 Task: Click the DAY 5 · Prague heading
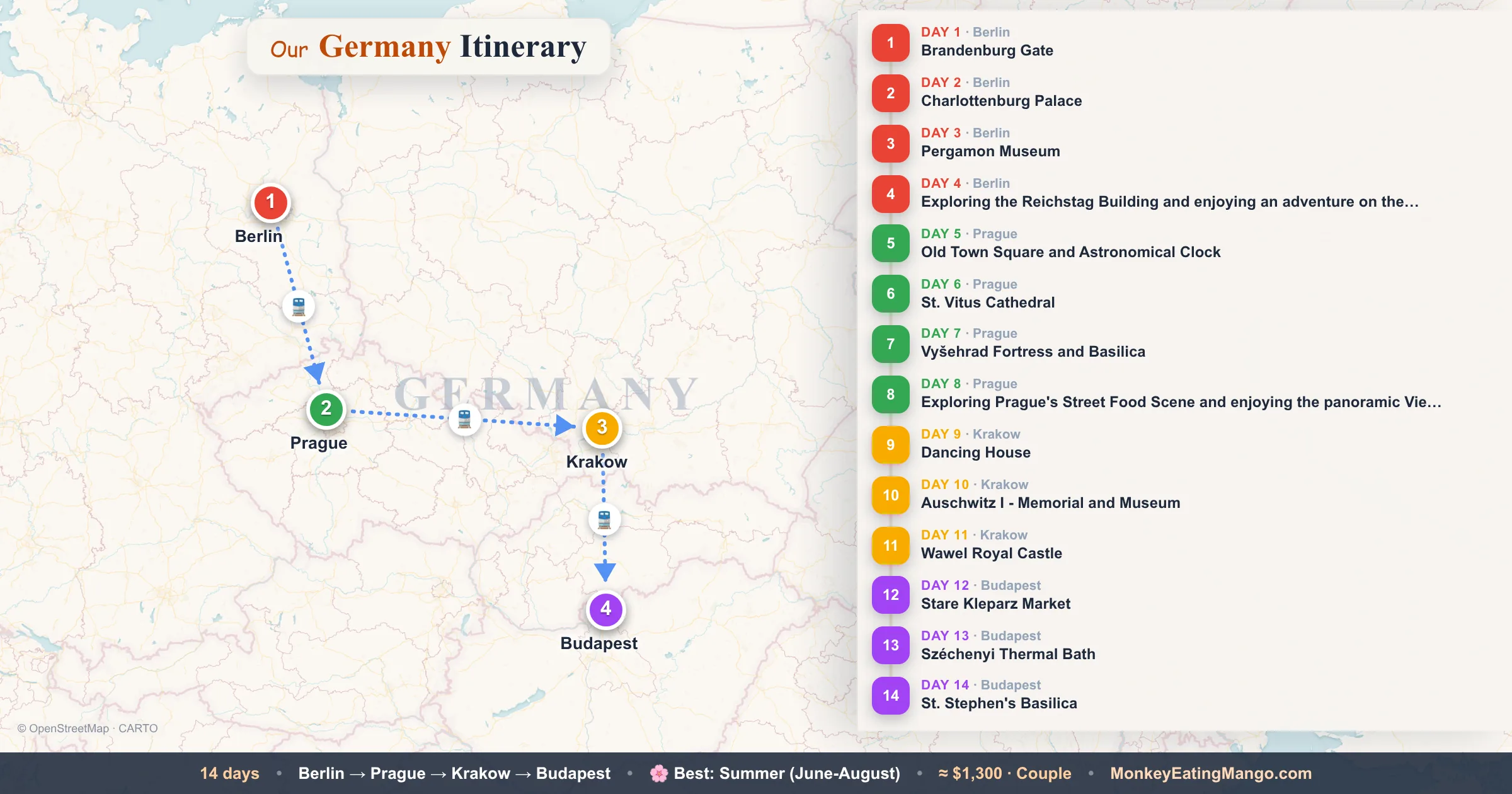969,234
